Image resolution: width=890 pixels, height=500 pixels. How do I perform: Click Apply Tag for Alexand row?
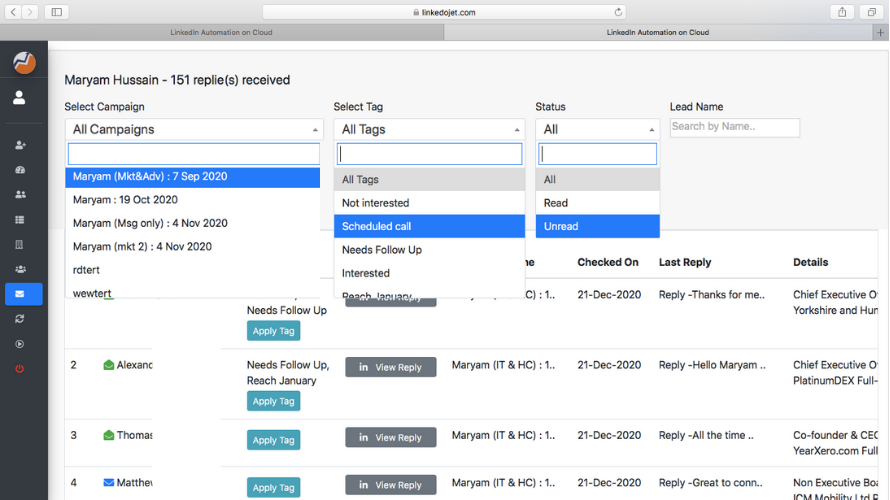tap(274, 401)
